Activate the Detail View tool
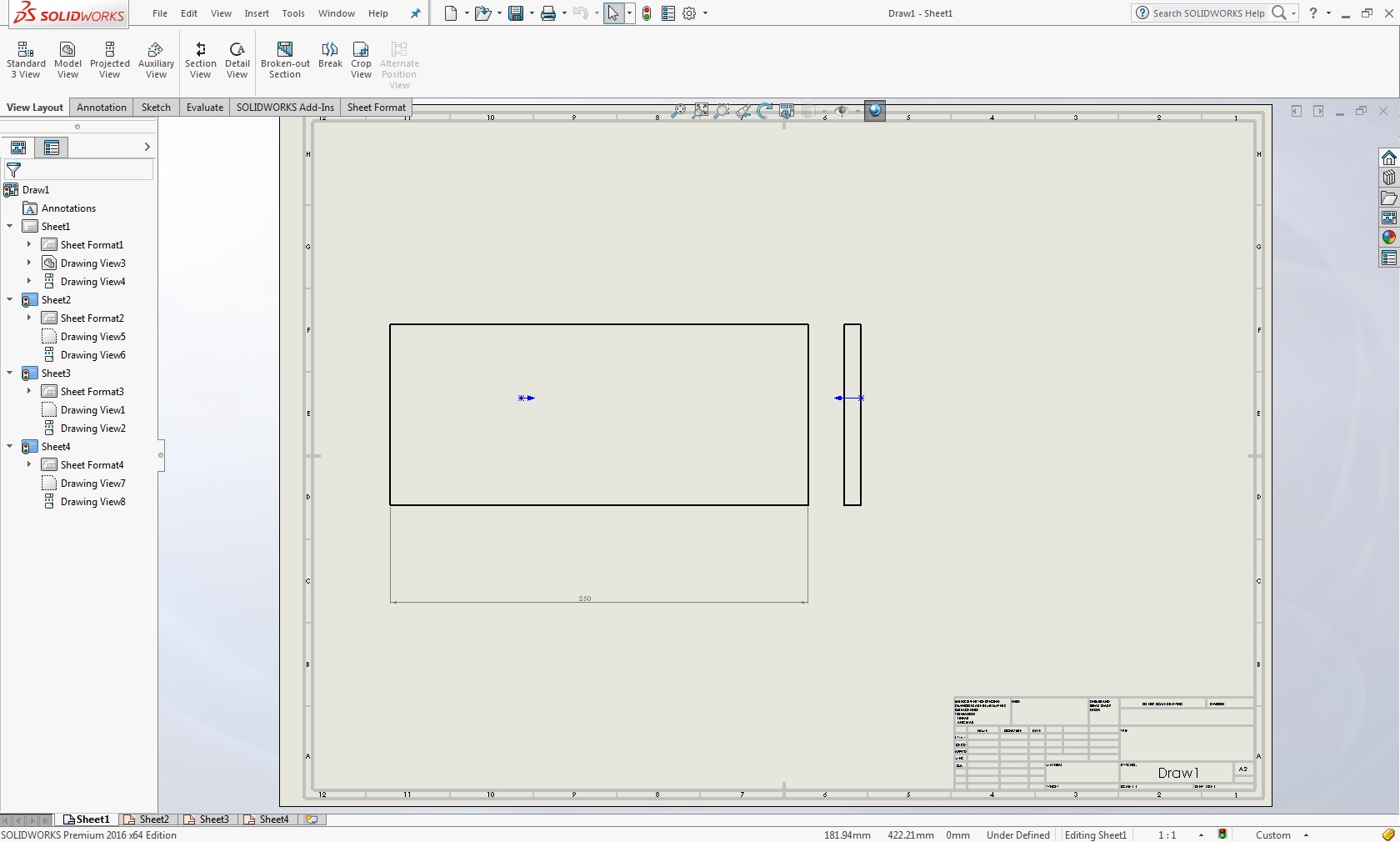 237,60
